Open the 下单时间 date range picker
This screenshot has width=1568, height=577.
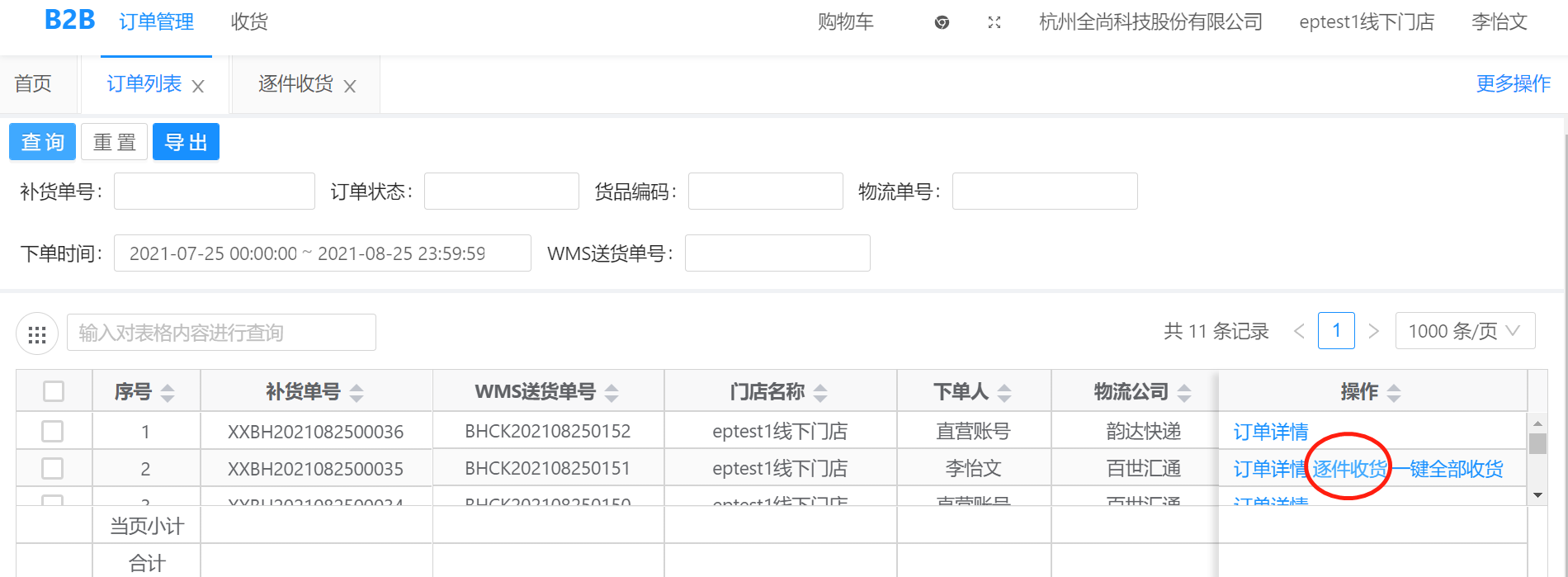pos(322,253)
